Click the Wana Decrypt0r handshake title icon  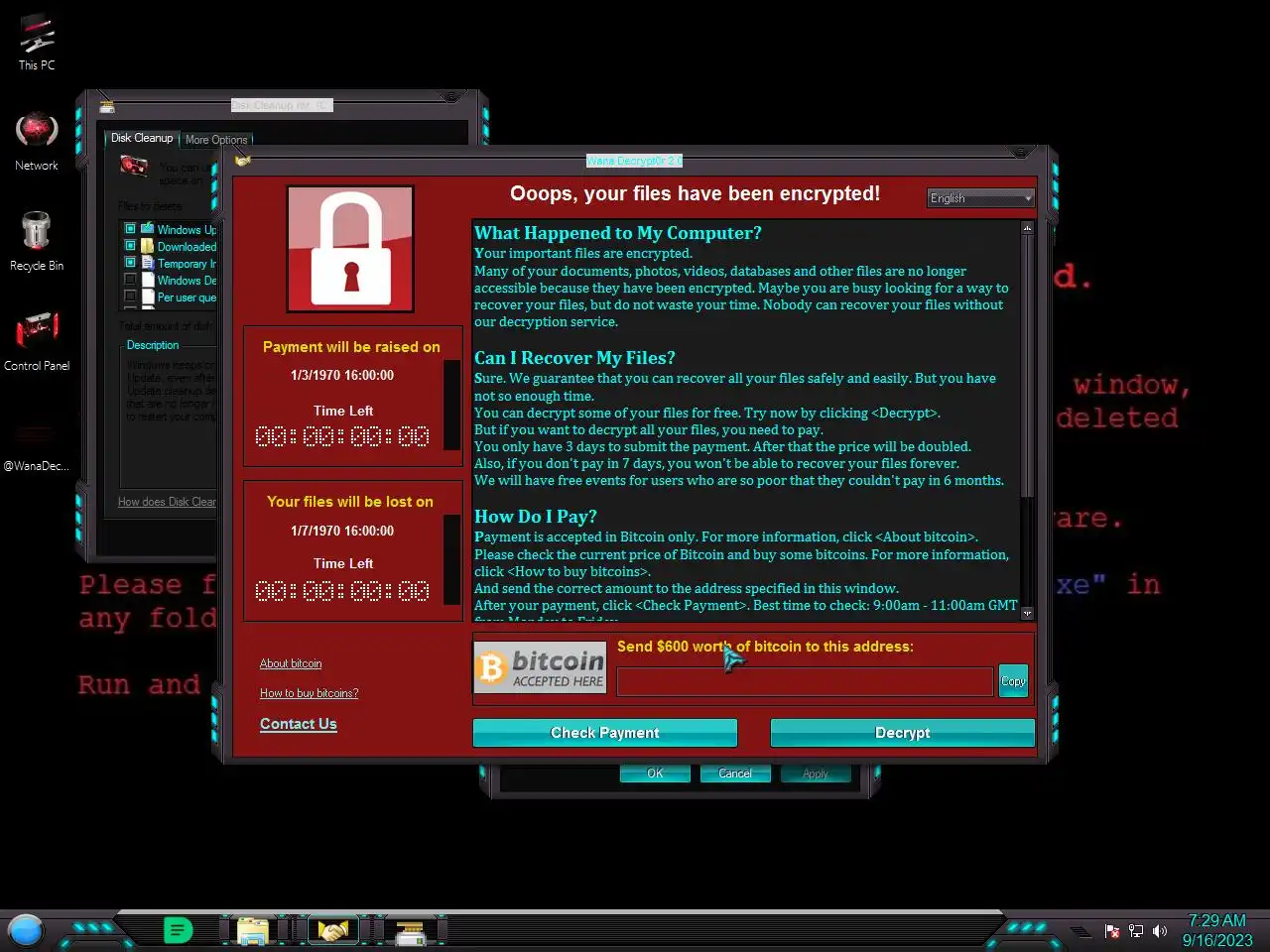243,161
